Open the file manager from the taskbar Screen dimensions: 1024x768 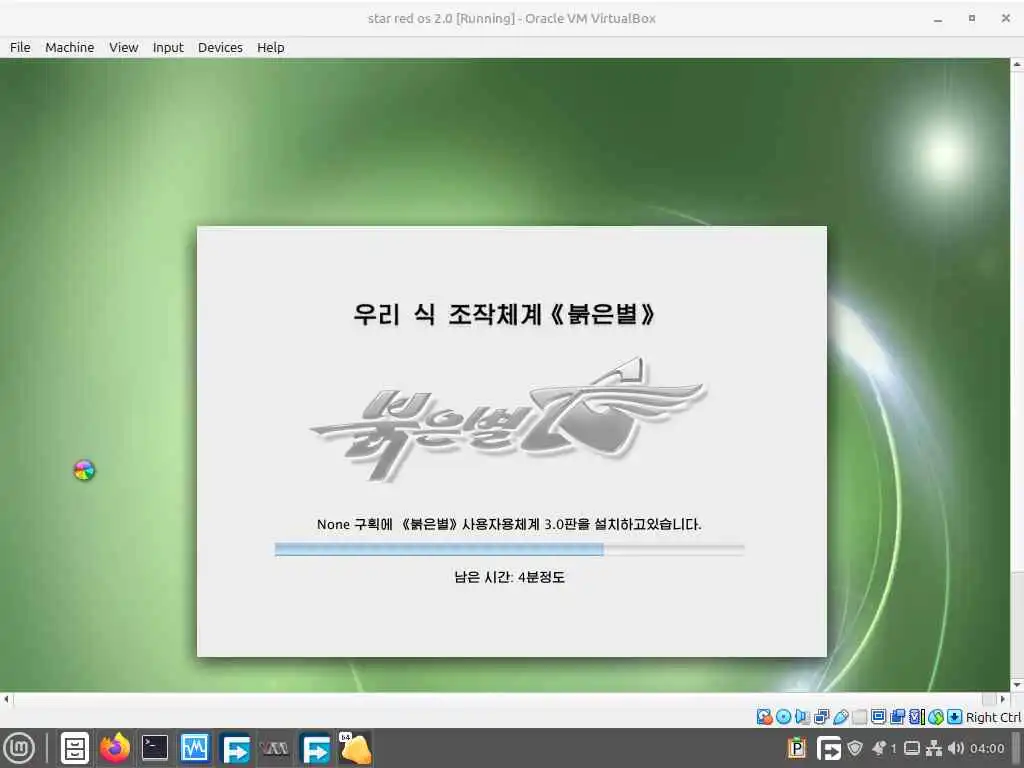click(x=74, y=748)
